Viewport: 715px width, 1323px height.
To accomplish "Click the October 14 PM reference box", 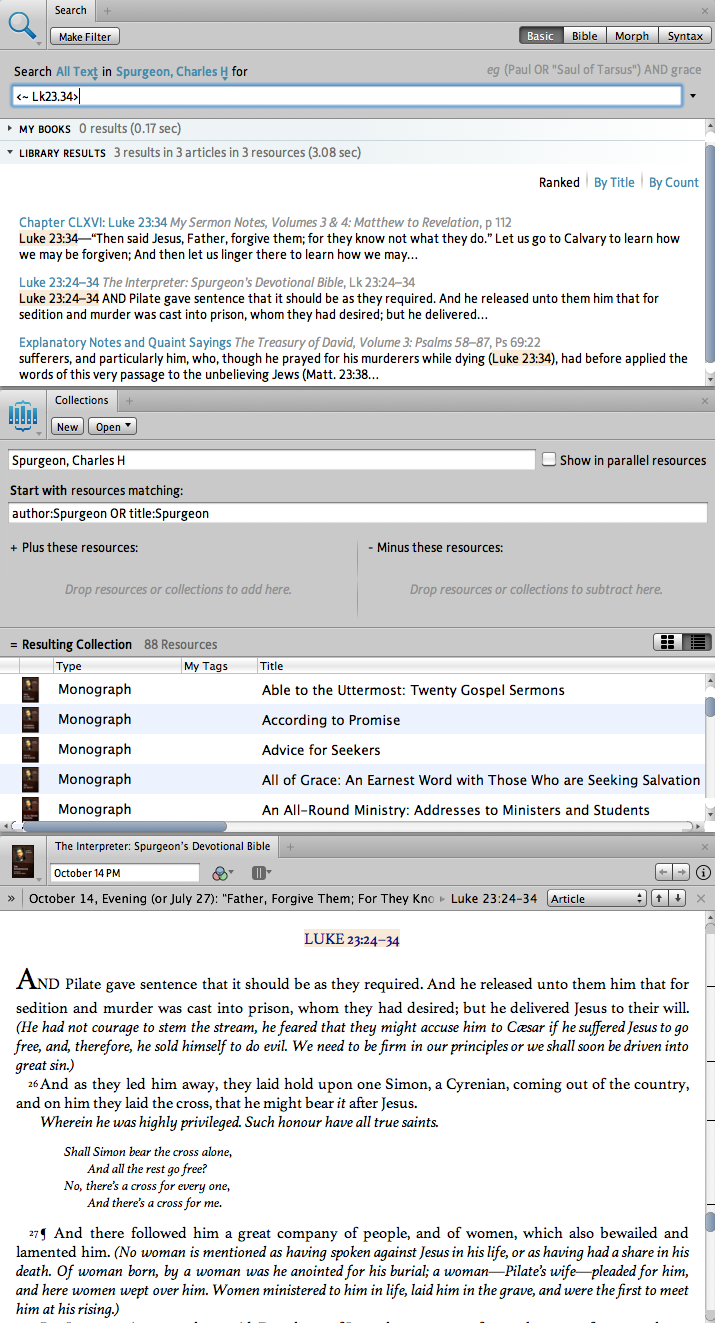I will [127, 873].
